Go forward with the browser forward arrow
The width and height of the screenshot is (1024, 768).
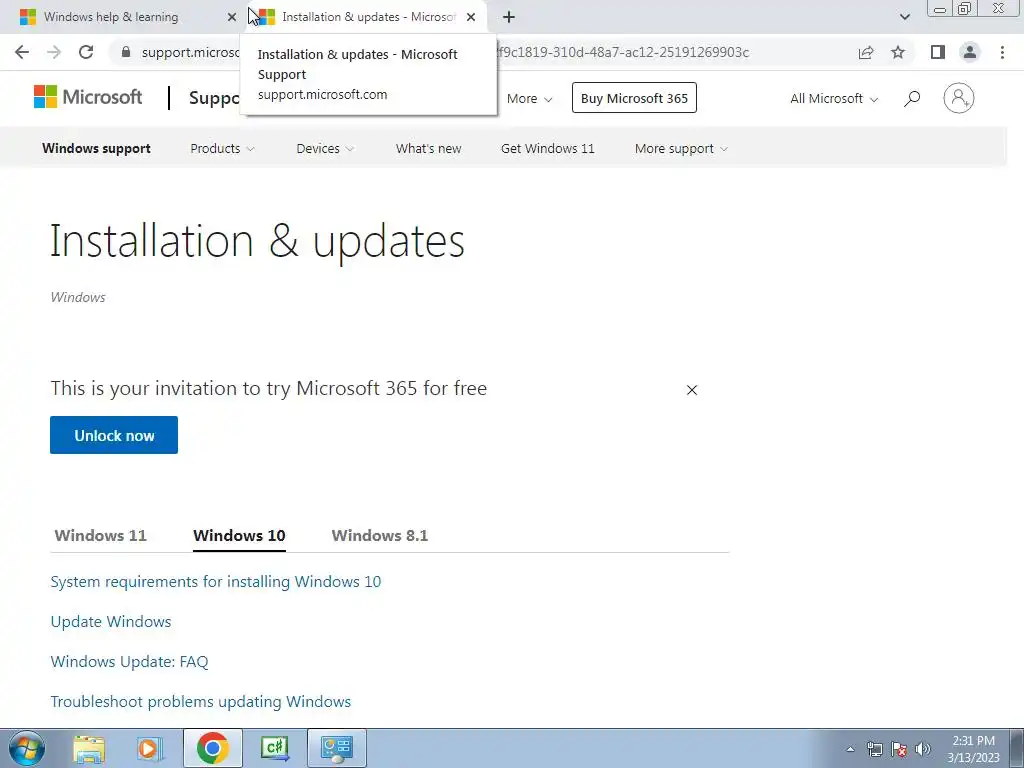tap(54, 52)
